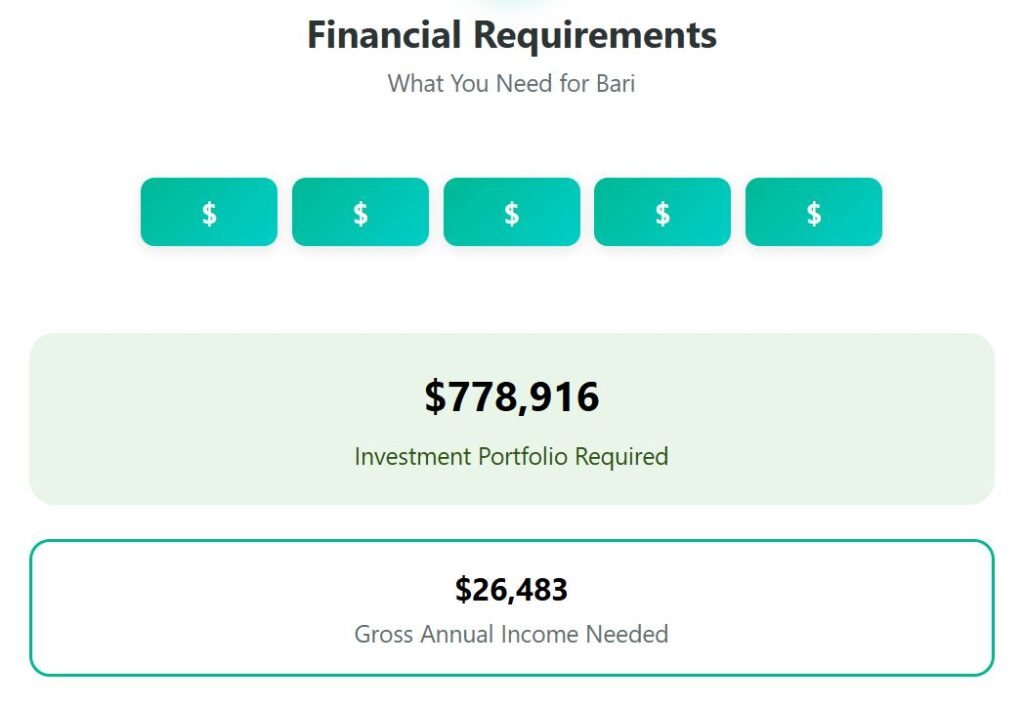1024x707 pixels.
Task: Click the word "Portfolio" in green card
Action: pyautogui.click(x=529, y=457)
